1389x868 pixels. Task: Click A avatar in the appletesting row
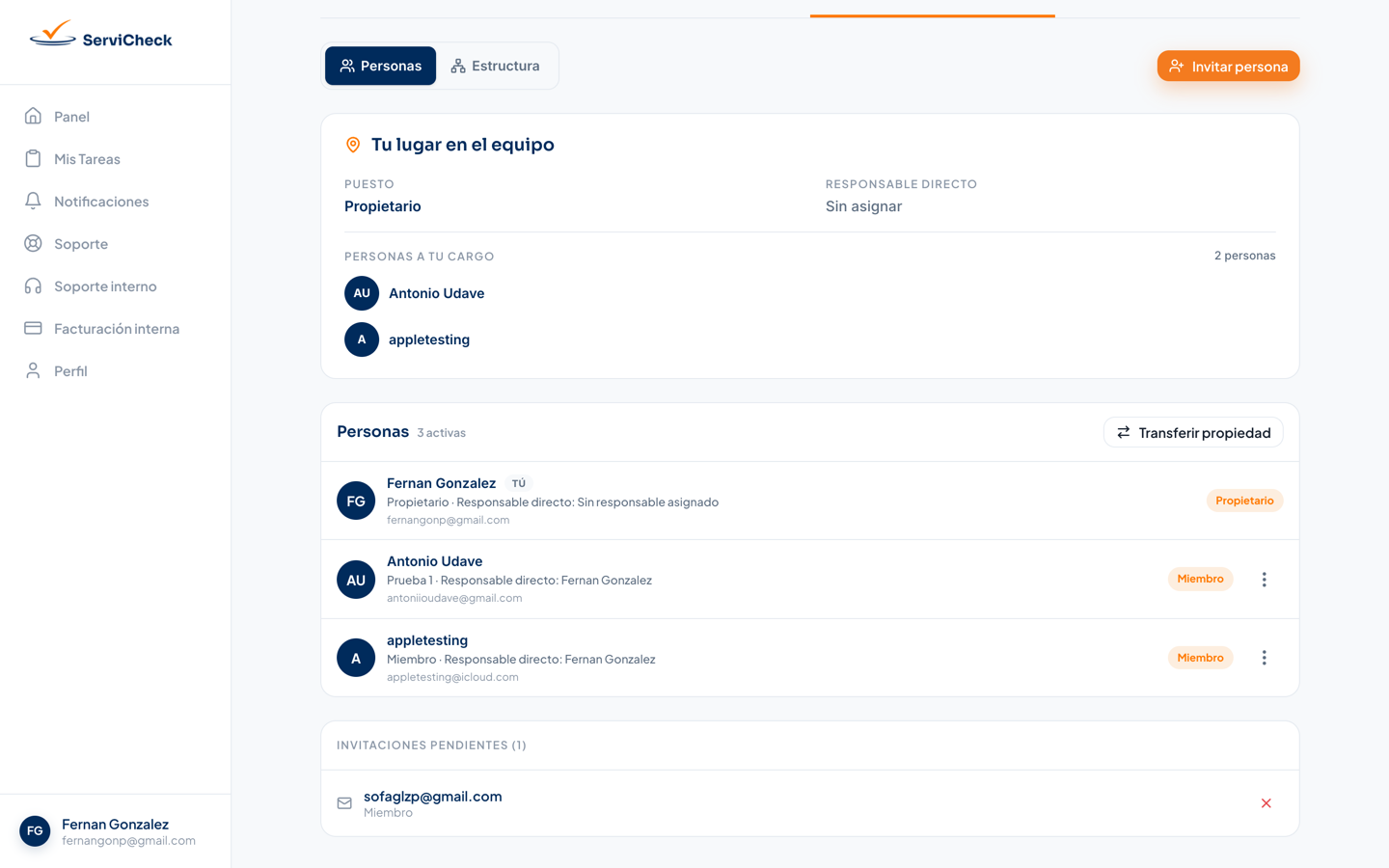pyautogui.click(x=356, y=658)
